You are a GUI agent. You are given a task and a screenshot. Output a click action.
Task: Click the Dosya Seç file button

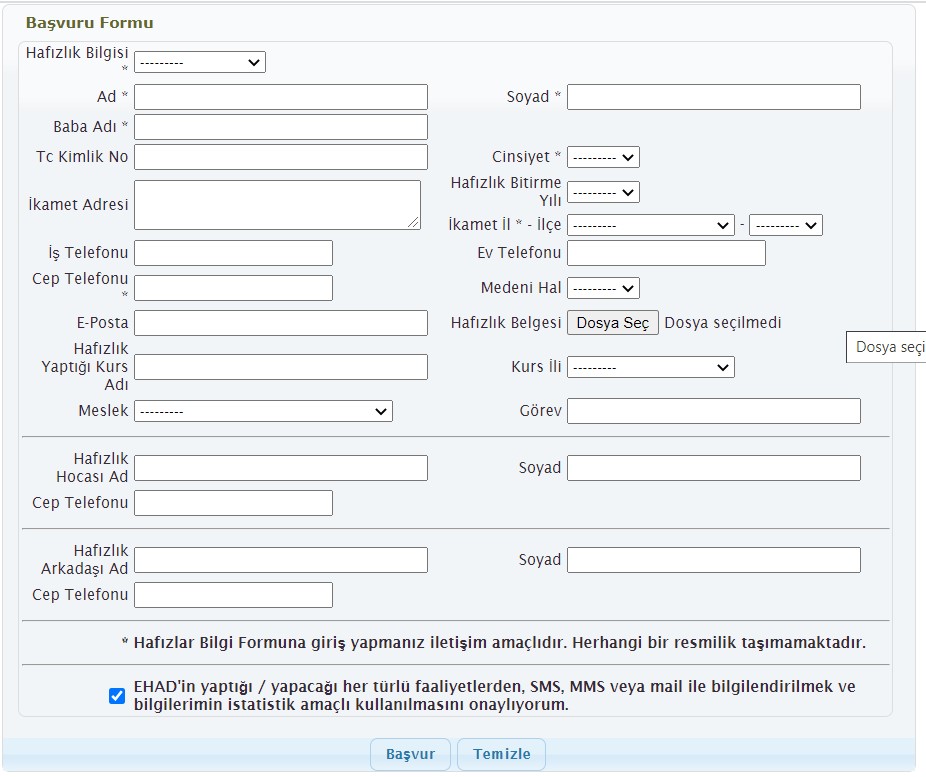point(613,323)
